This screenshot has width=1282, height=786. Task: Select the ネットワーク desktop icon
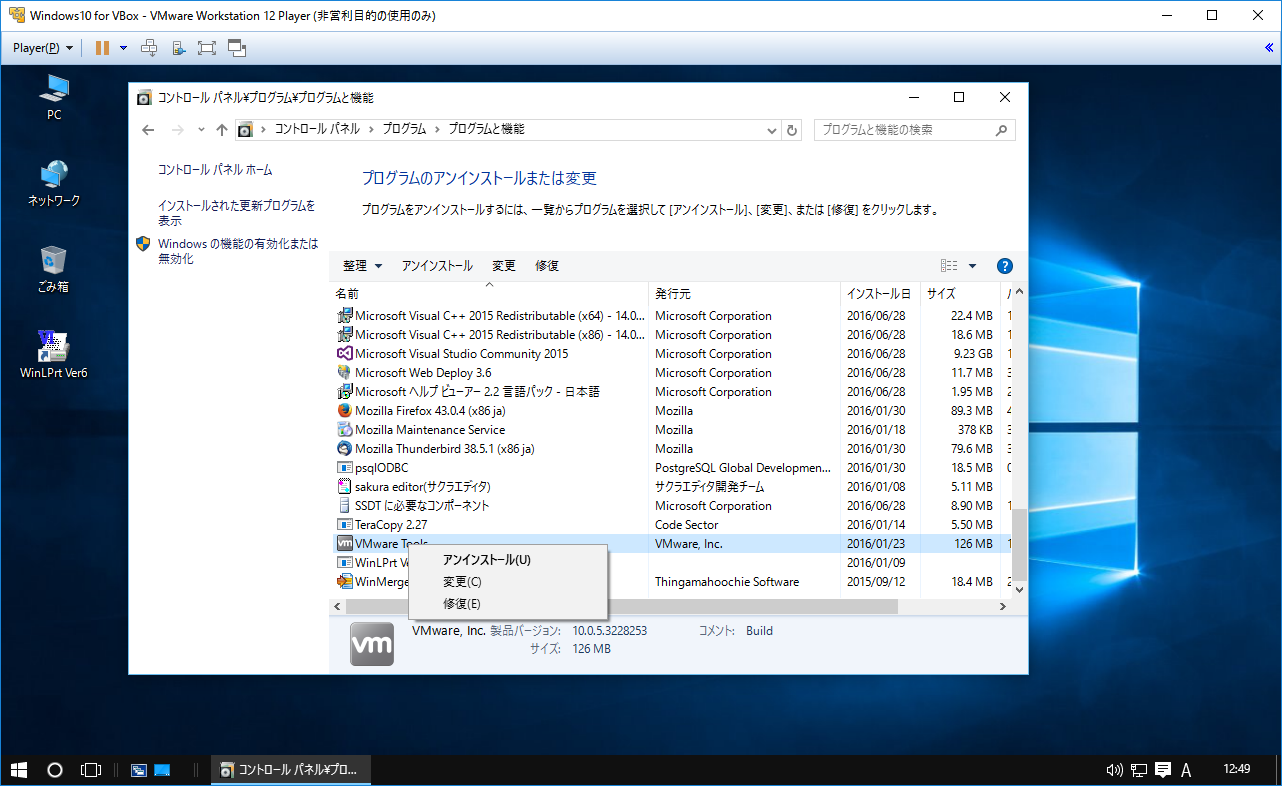tap(54, 183)
